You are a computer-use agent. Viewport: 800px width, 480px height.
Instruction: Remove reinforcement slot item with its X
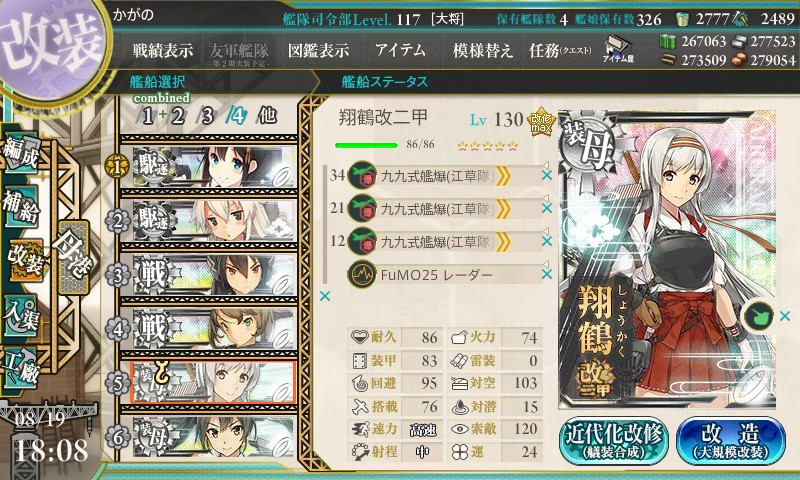coord(785,316)
